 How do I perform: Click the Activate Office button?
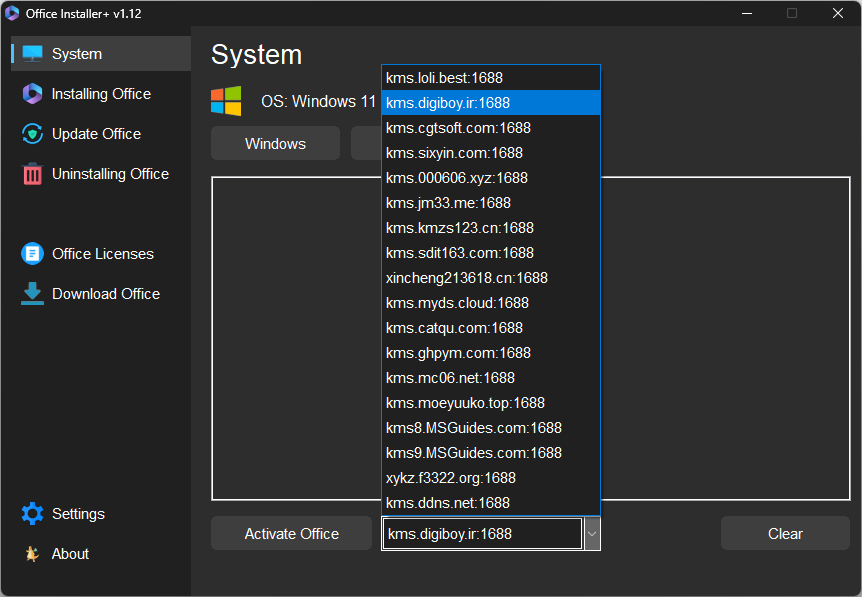[x=291, y=533]
